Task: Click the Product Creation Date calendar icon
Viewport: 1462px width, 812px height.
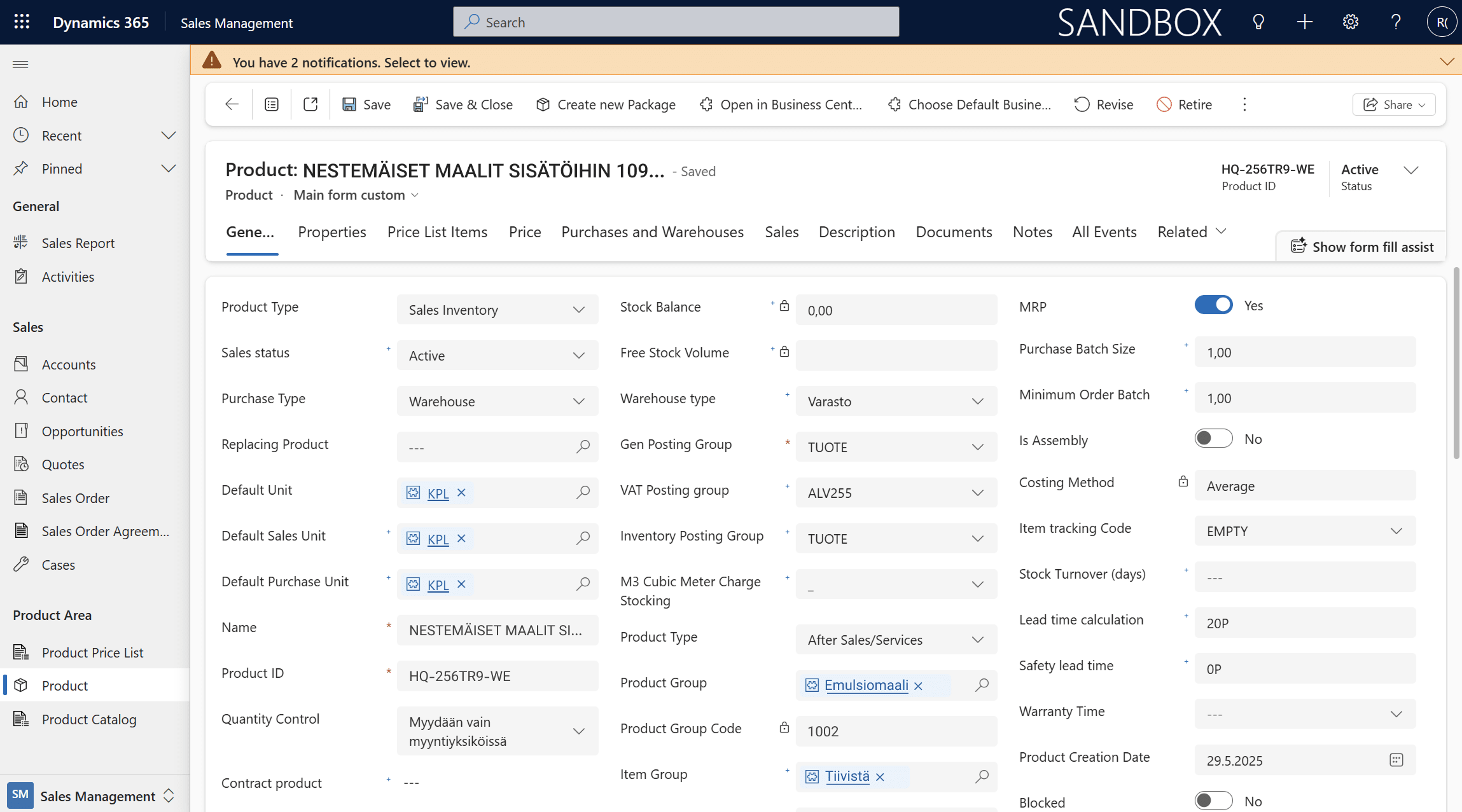Action: coord(1396,760)
